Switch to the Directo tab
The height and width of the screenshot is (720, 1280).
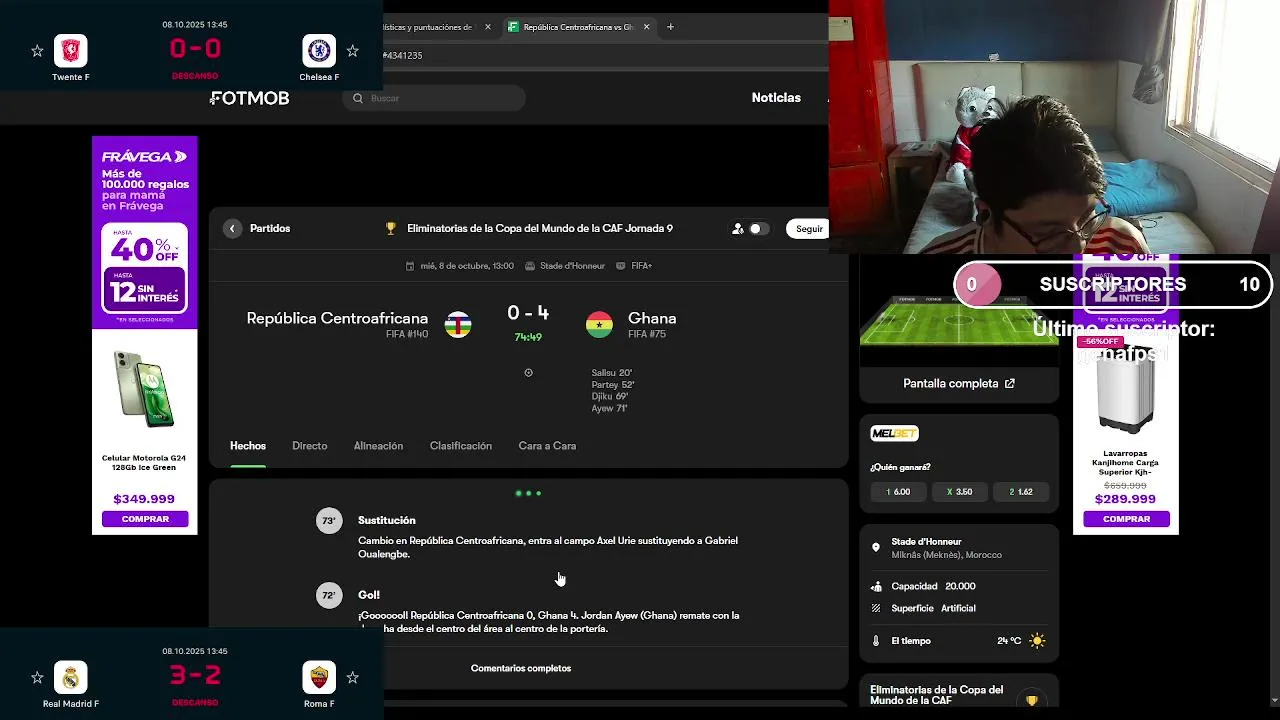point(309,446)
